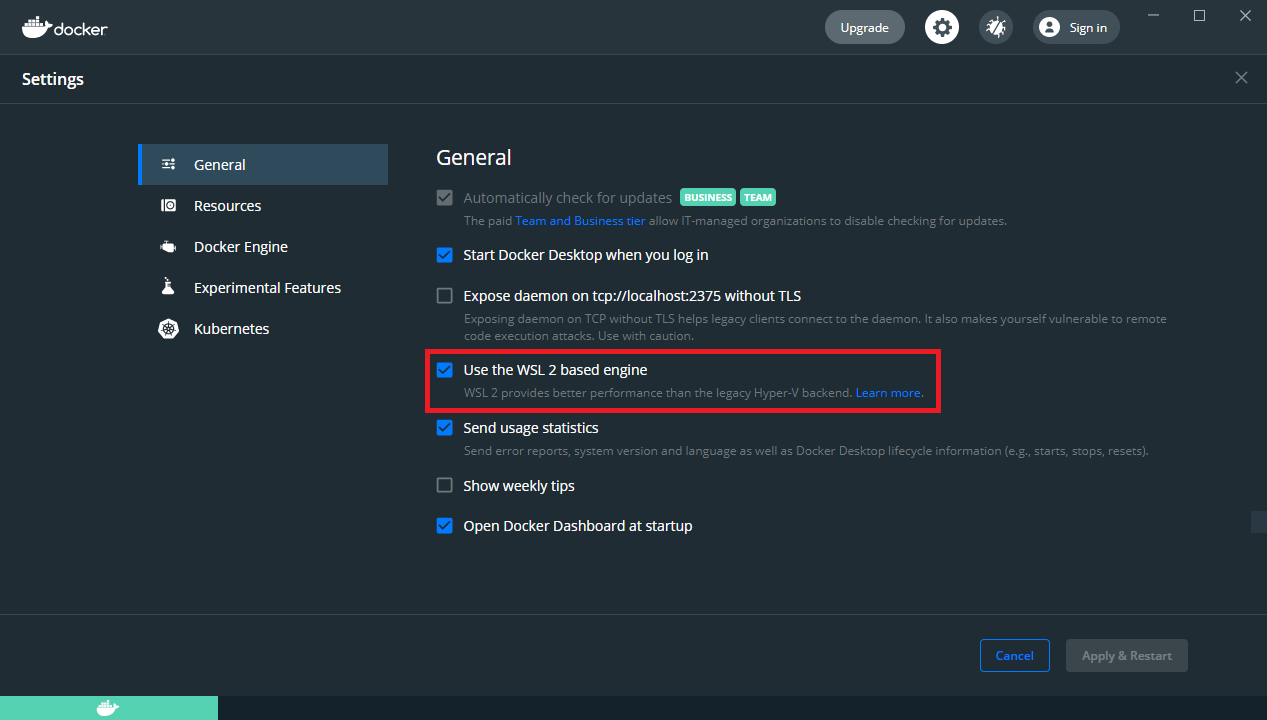
Task: Open the Troubleshoot bug icon
Action: (995, 27)
